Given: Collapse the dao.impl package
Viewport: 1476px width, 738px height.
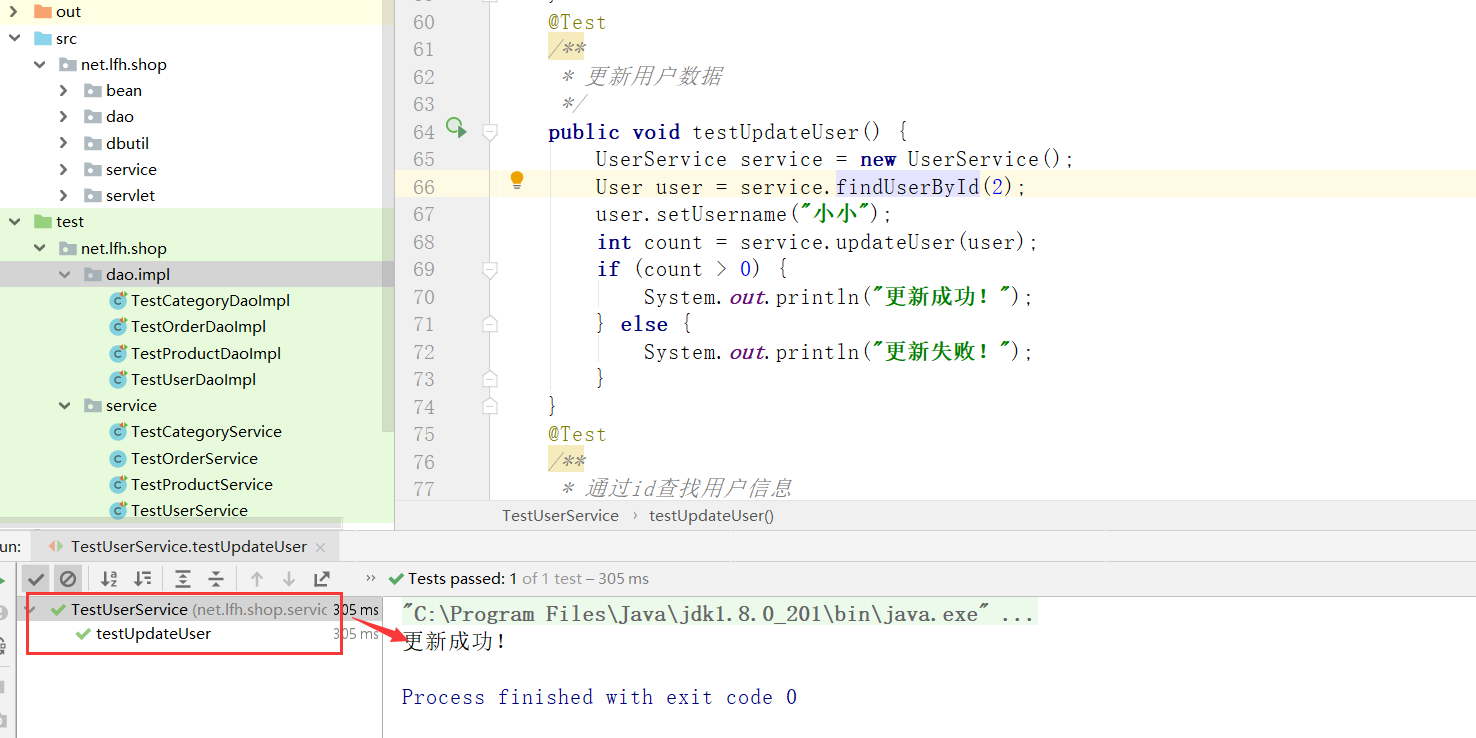Looking at the screenshot, I should [64, 274].
